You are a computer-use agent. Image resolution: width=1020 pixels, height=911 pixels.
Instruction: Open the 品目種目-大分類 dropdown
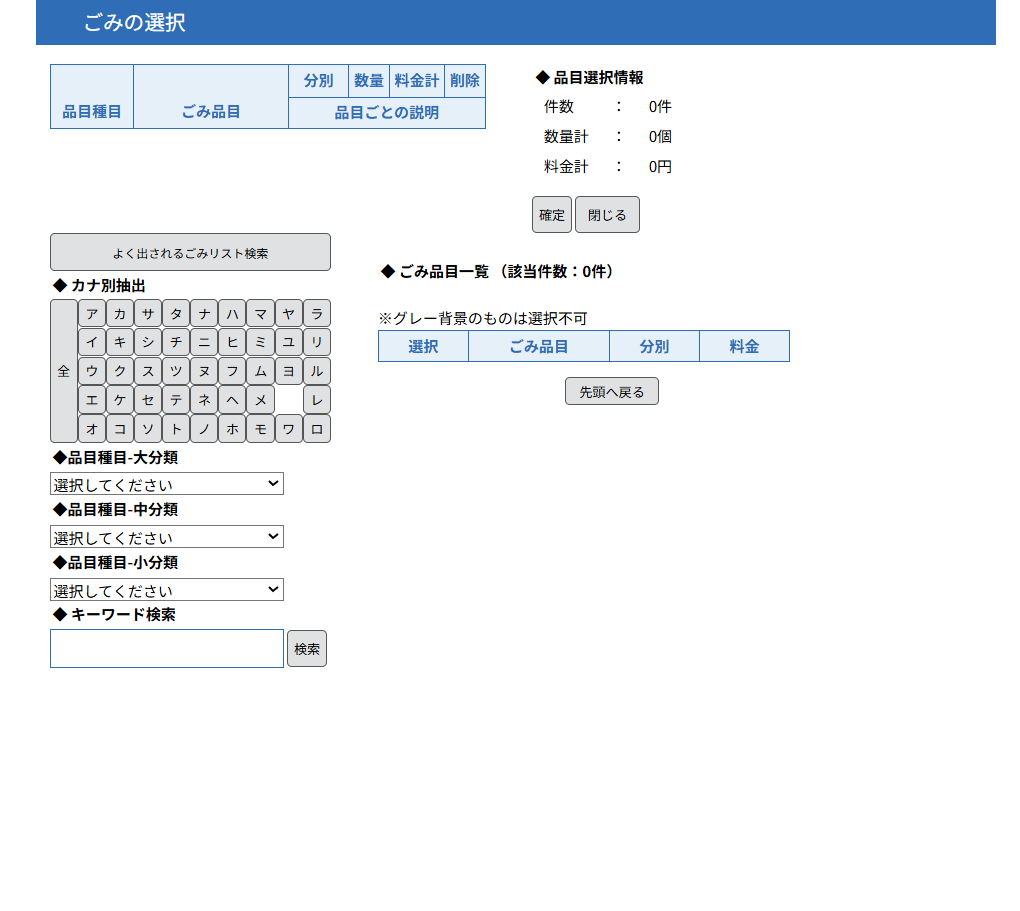167,484
